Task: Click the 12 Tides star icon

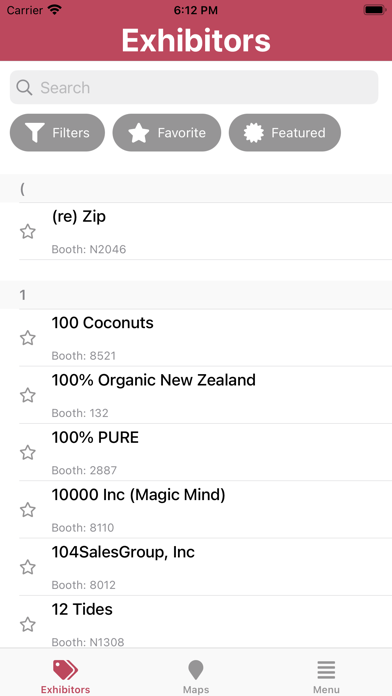Action: click(x=28, y=625)
